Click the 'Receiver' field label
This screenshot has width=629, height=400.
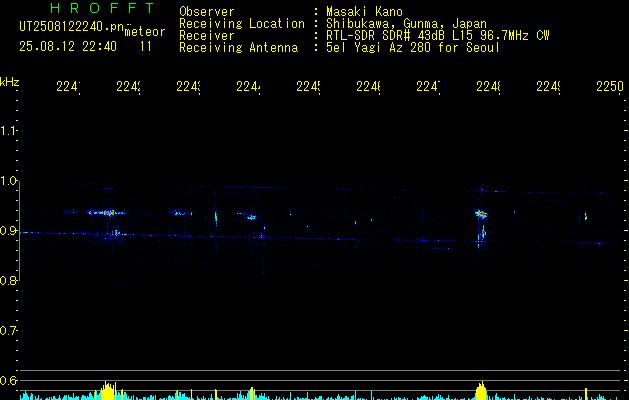point(207,36)
